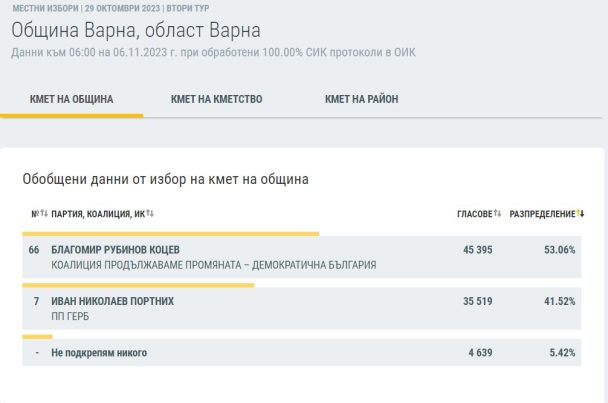
Task: Select candidate ИВАН НИКОЛАЕВ ПОРТНИХ
Action: [112, 301]
